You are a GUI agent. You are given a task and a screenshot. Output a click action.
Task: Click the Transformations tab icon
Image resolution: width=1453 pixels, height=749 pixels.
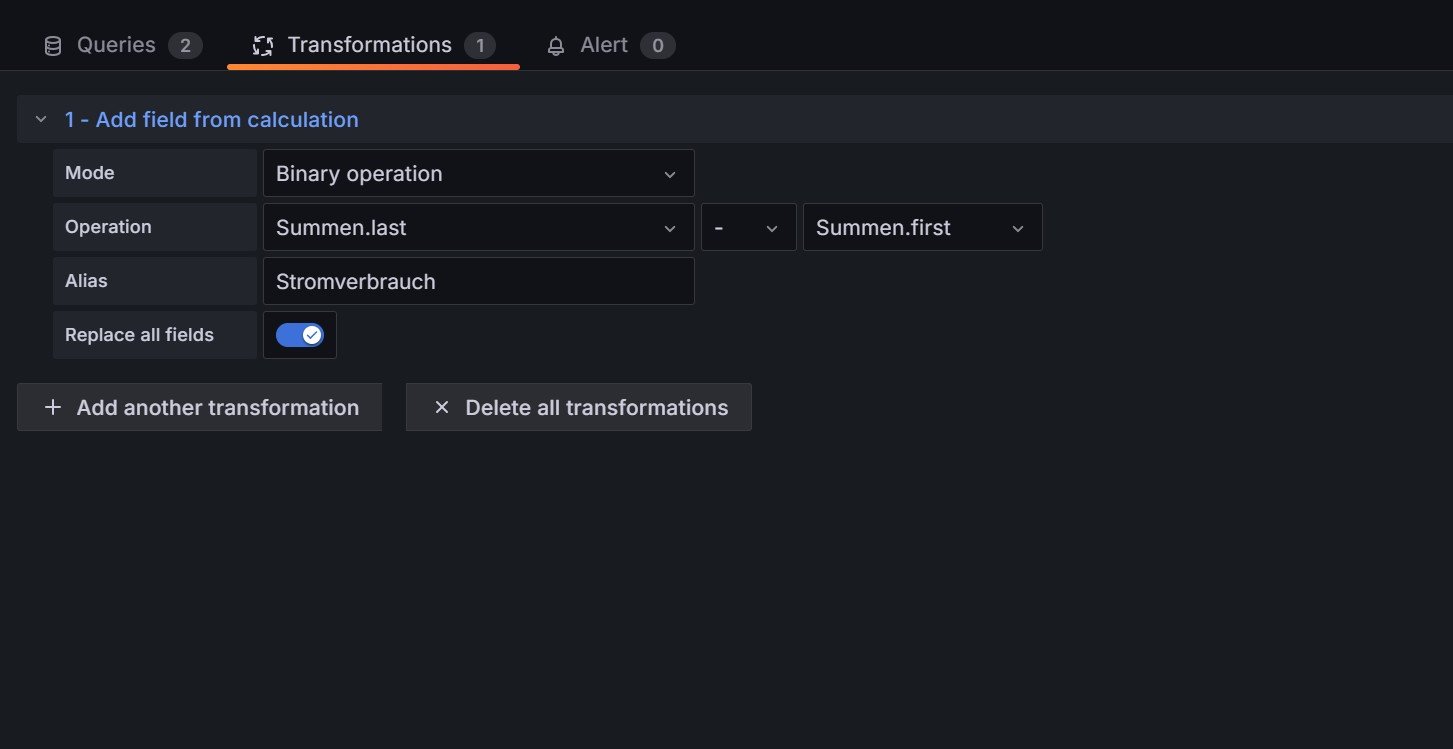point(263,46)
